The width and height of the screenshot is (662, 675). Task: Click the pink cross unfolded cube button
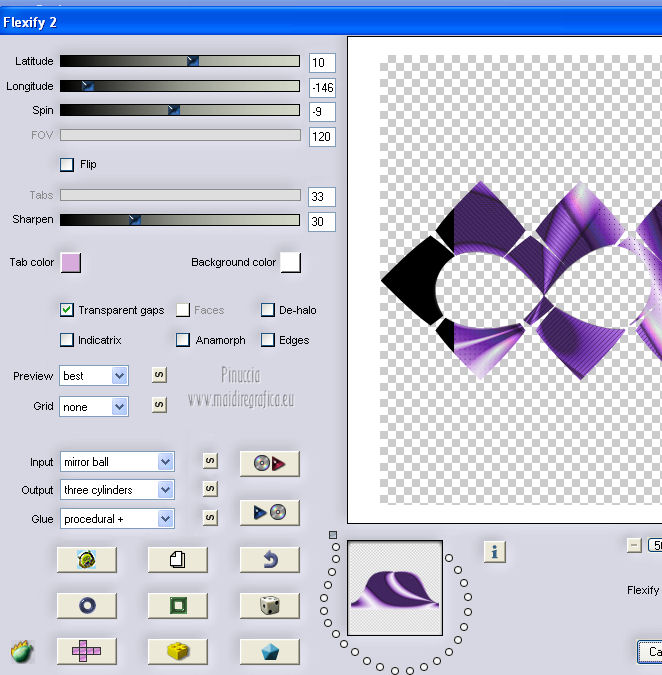click(87, 651)
